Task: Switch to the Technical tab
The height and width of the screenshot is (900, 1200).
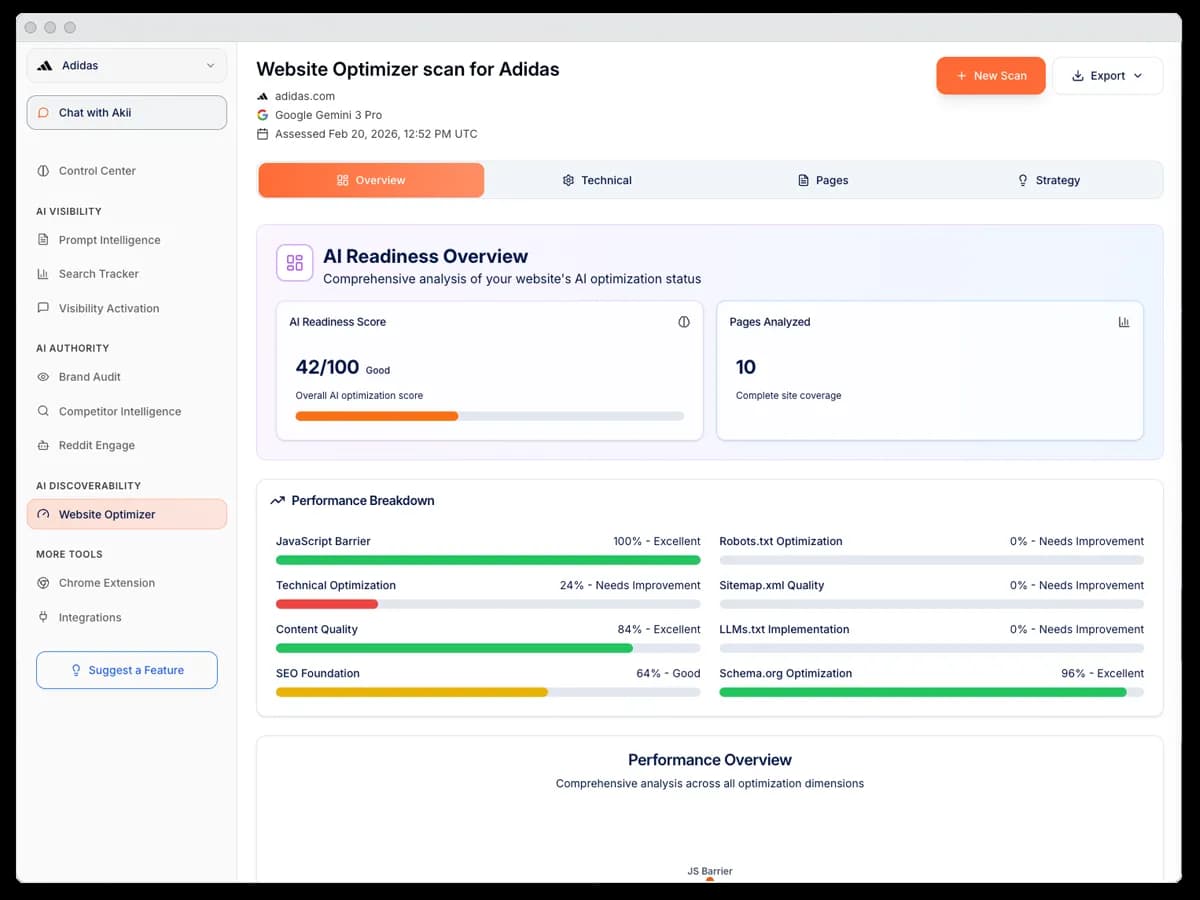Action: click(x=597, y=180)
